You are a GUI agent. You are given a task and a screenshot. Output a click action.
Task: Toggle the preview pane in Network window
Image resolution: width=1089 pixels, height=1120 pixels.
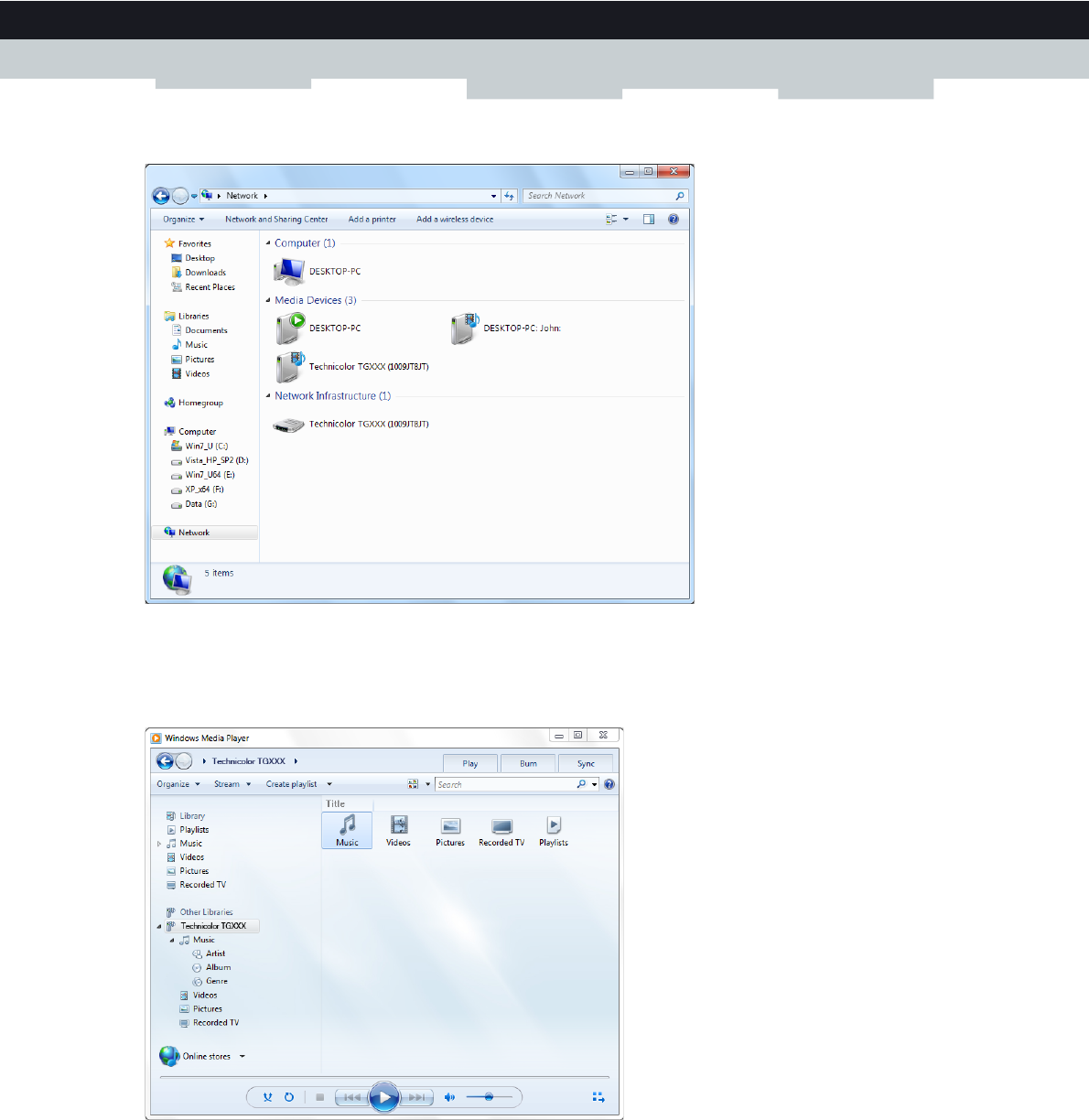coord(649,220)
